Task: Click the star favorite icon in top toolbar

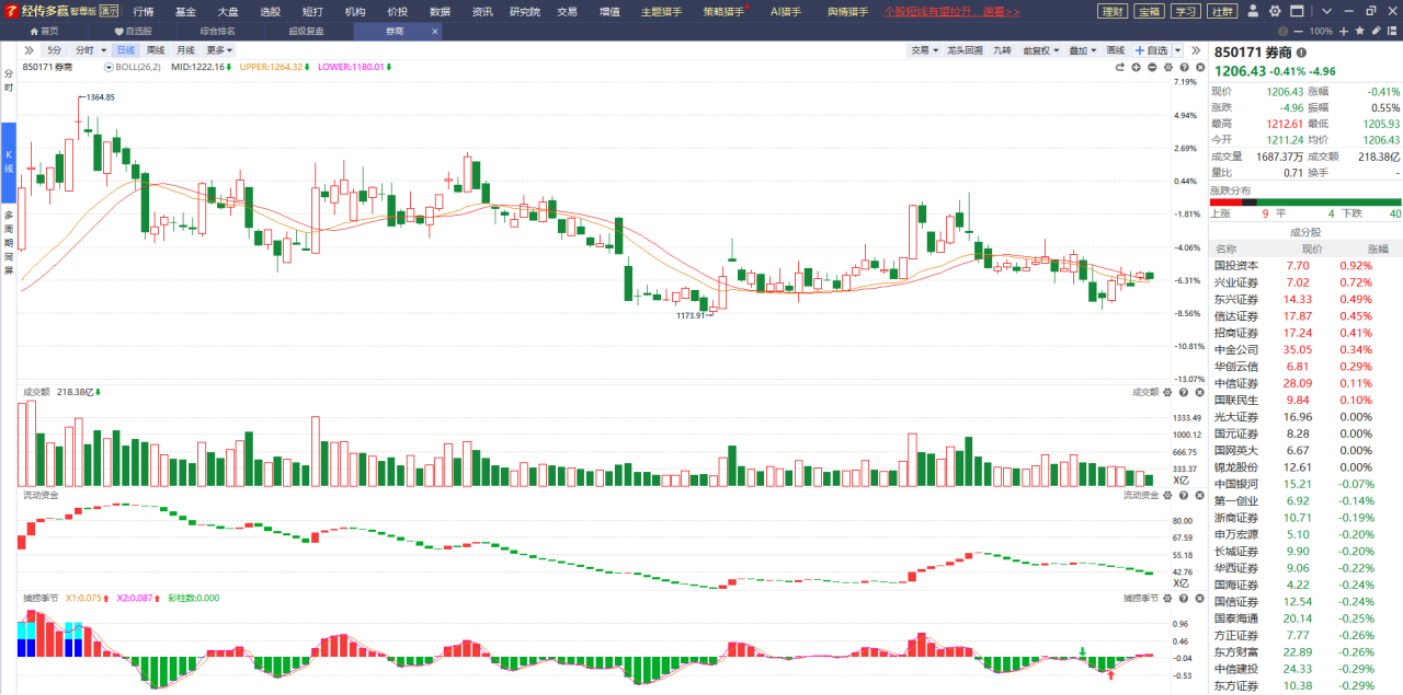Action: (1360, 31)
